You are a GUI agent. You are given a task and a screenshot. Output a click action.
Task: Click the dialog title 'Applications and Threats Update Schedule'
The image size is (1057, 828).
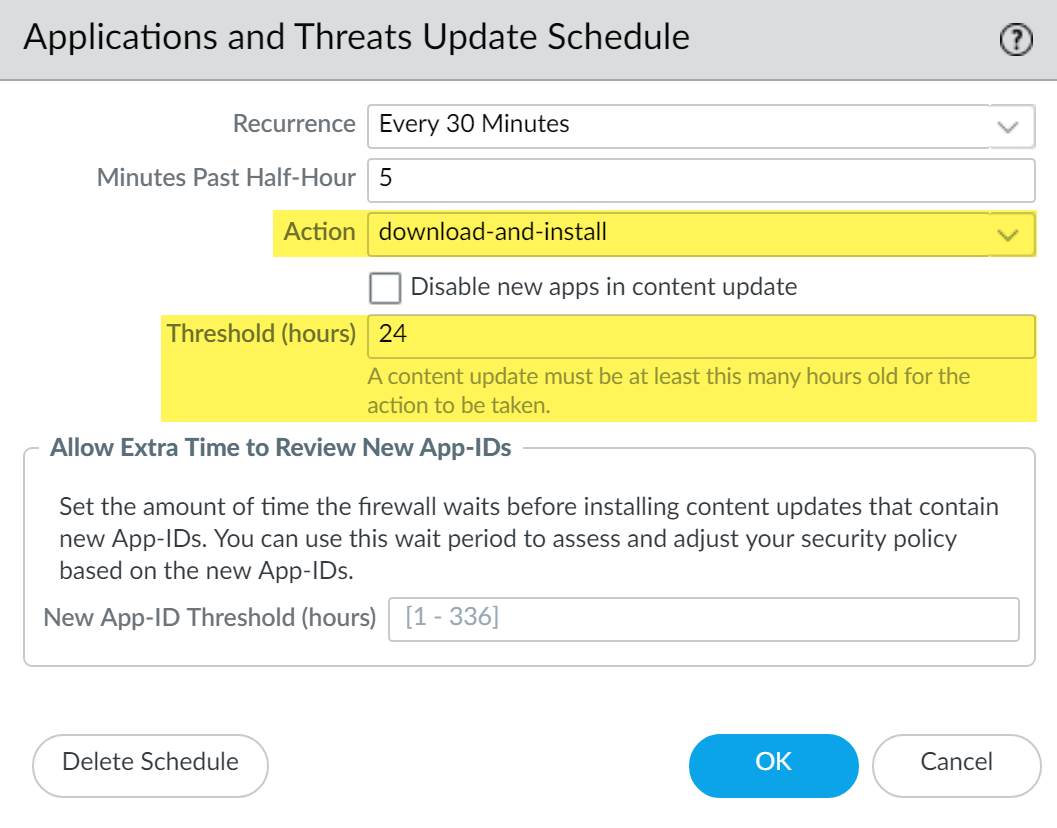click(356, 38)
